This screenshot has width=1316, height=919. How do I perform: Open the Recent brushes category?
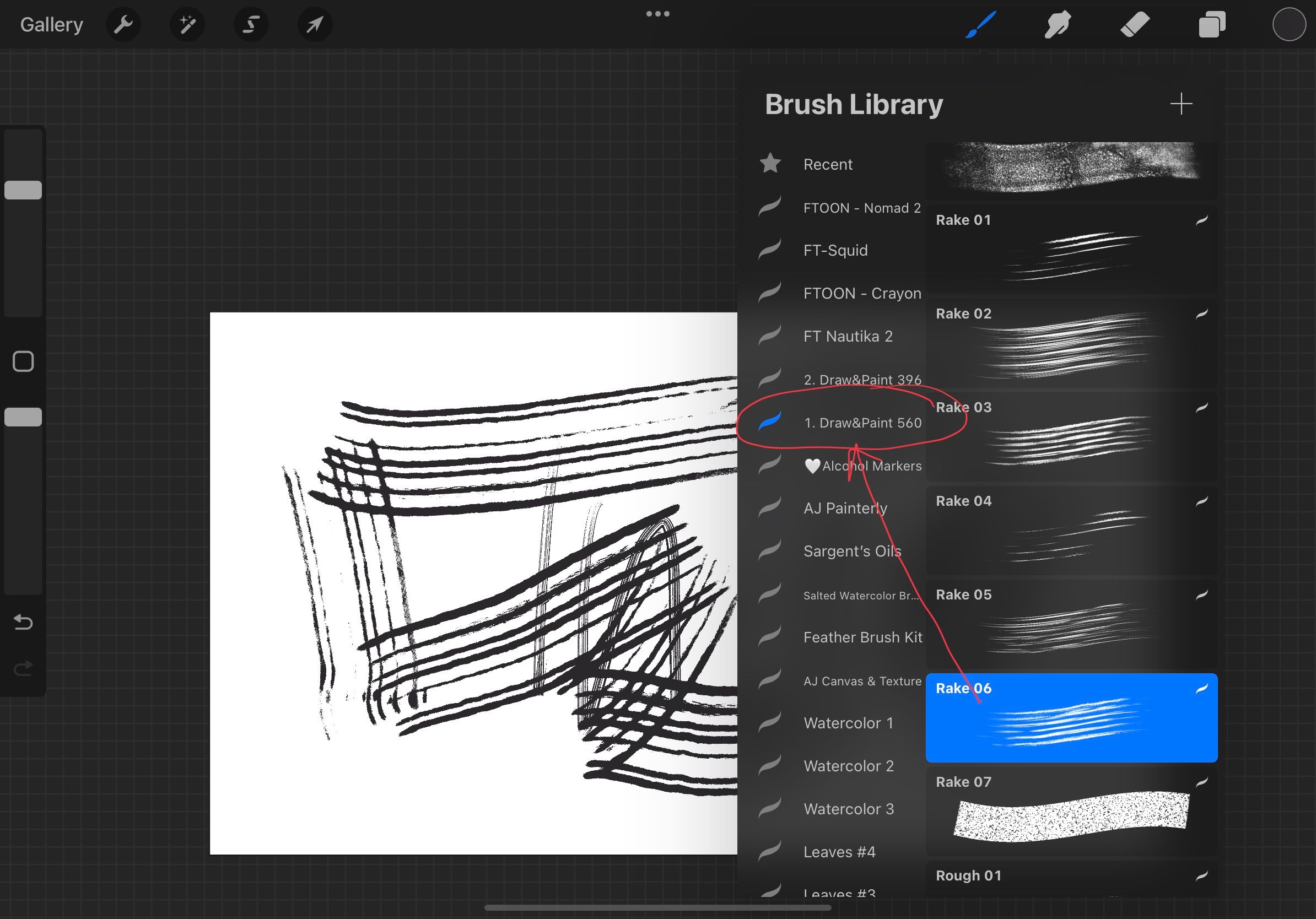point(828,164)
